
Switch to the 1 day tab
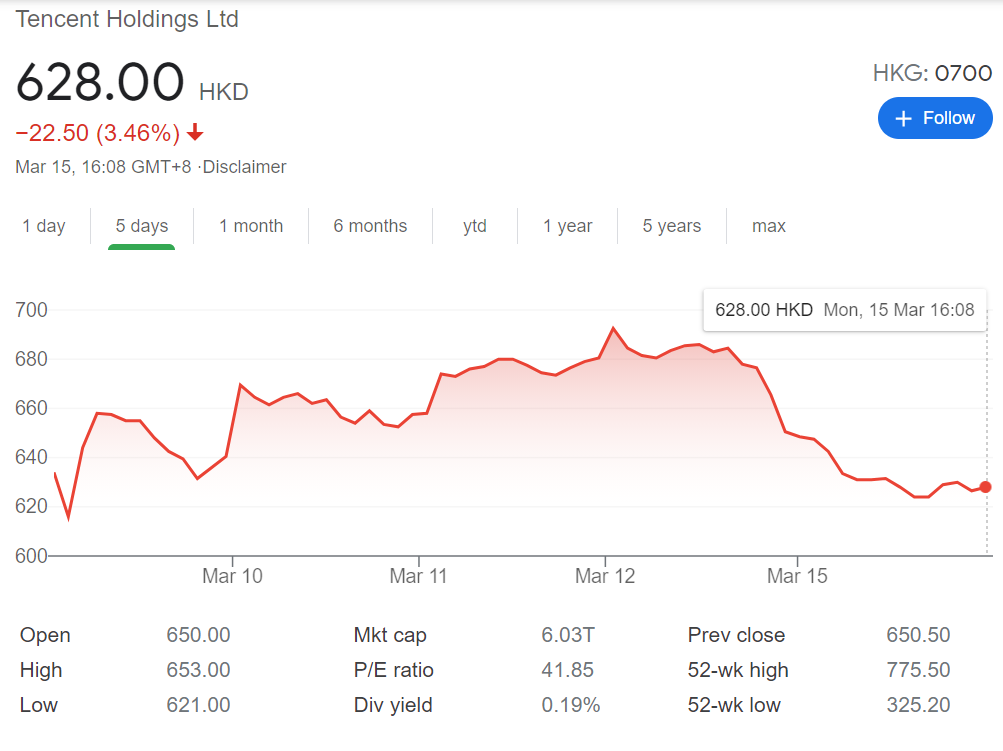click(x=44, y=226)
